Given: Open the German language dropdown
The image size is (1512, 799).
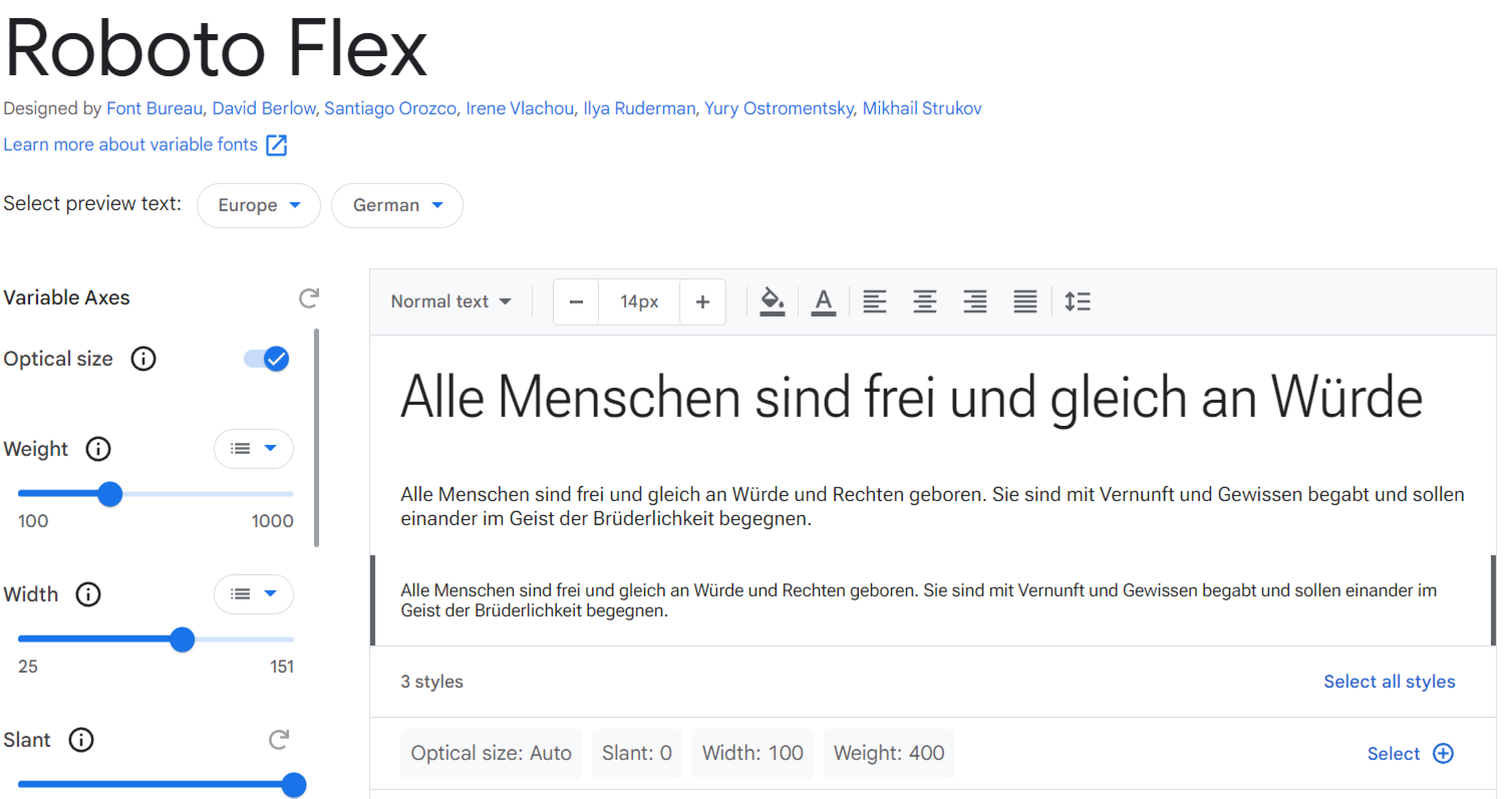Looking at the screenshot, I should click(x=397, y=205).
